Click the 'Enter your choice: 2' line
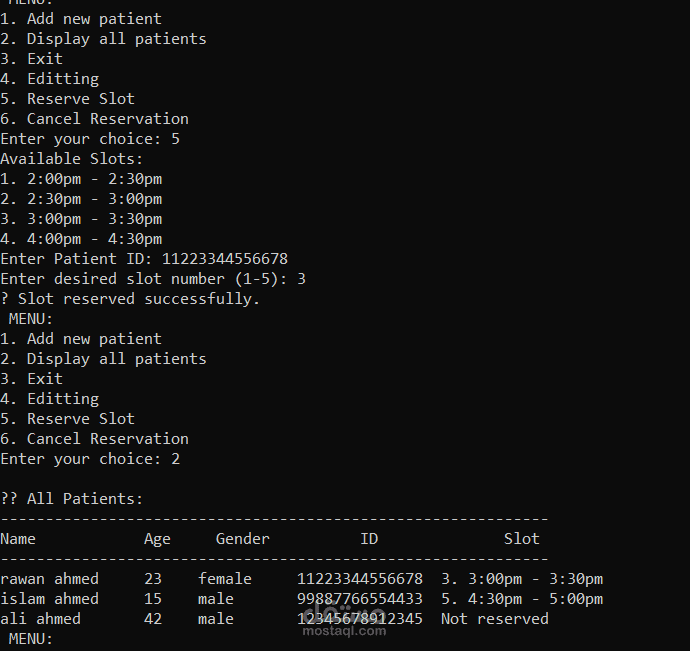Viewport: 690px width, 651px height. point(90,459)
